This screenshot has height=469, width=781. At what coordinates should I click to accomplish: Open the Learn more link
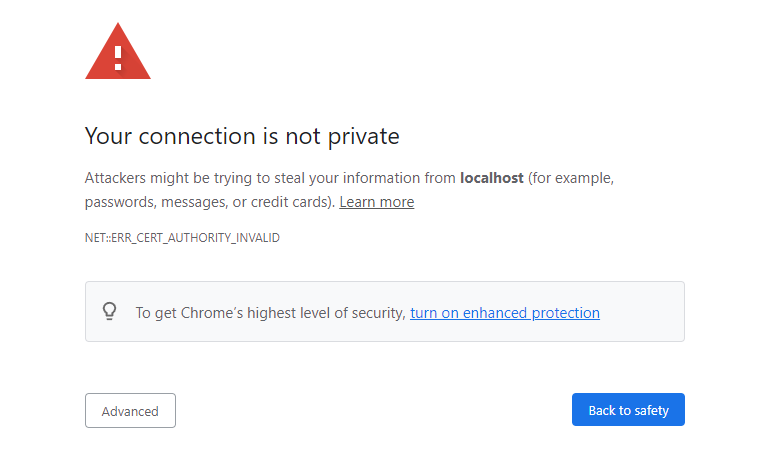377,202
